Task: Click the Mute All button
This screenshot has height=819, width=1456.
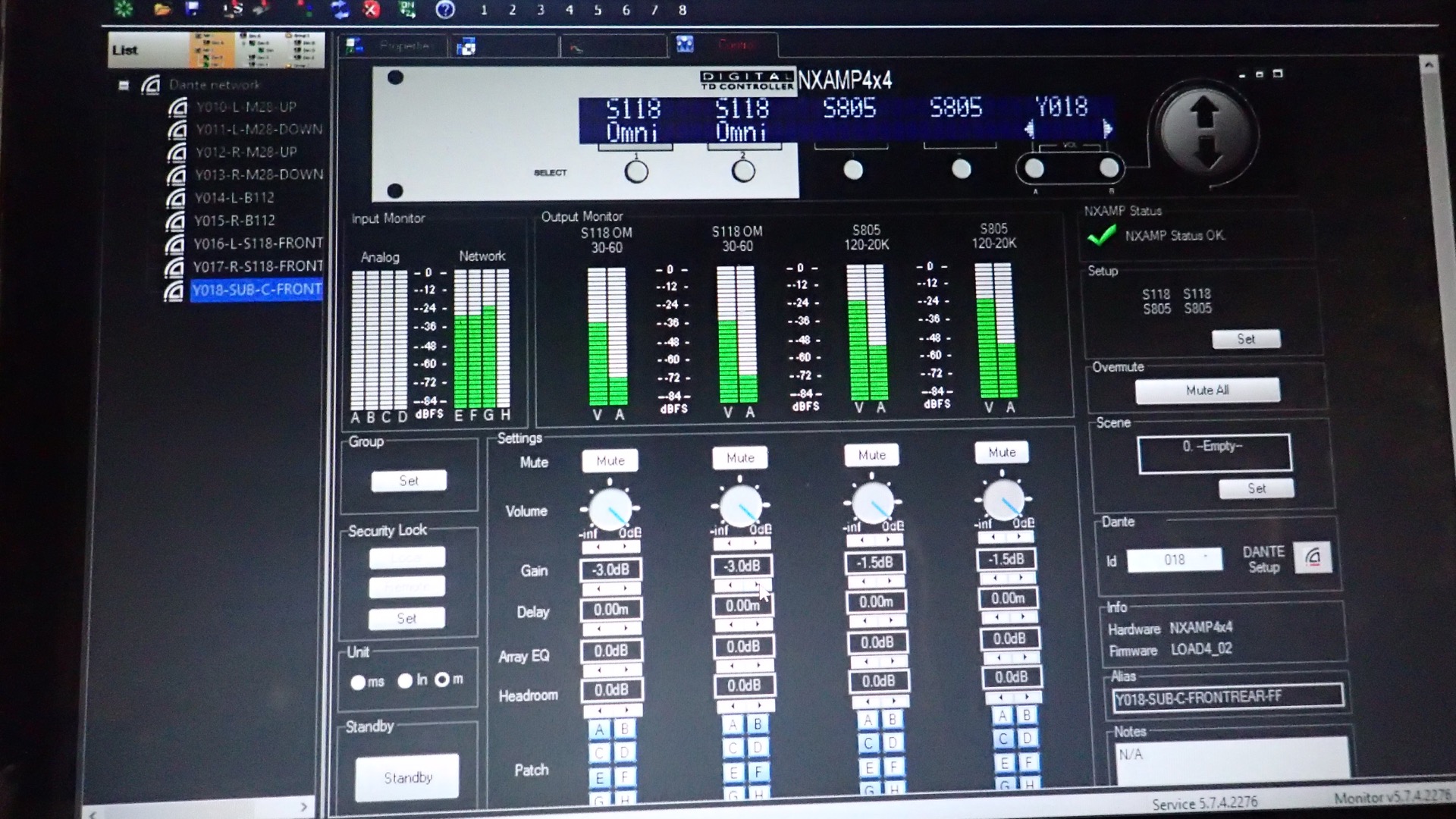Action: click(1207, 391)
